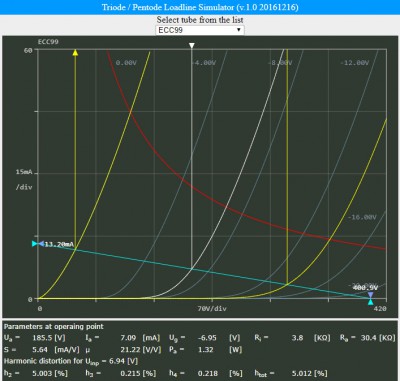Viewport: 400px width, 381px height.
Task: Click the Ug value -6.95
Action: pyautogui.click(x=207, y=338)
